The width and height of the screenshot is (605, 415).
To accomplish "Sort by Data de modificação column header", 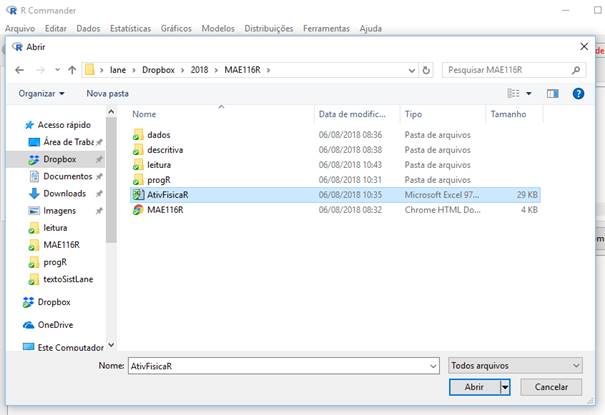I will (x=352, y=114).
